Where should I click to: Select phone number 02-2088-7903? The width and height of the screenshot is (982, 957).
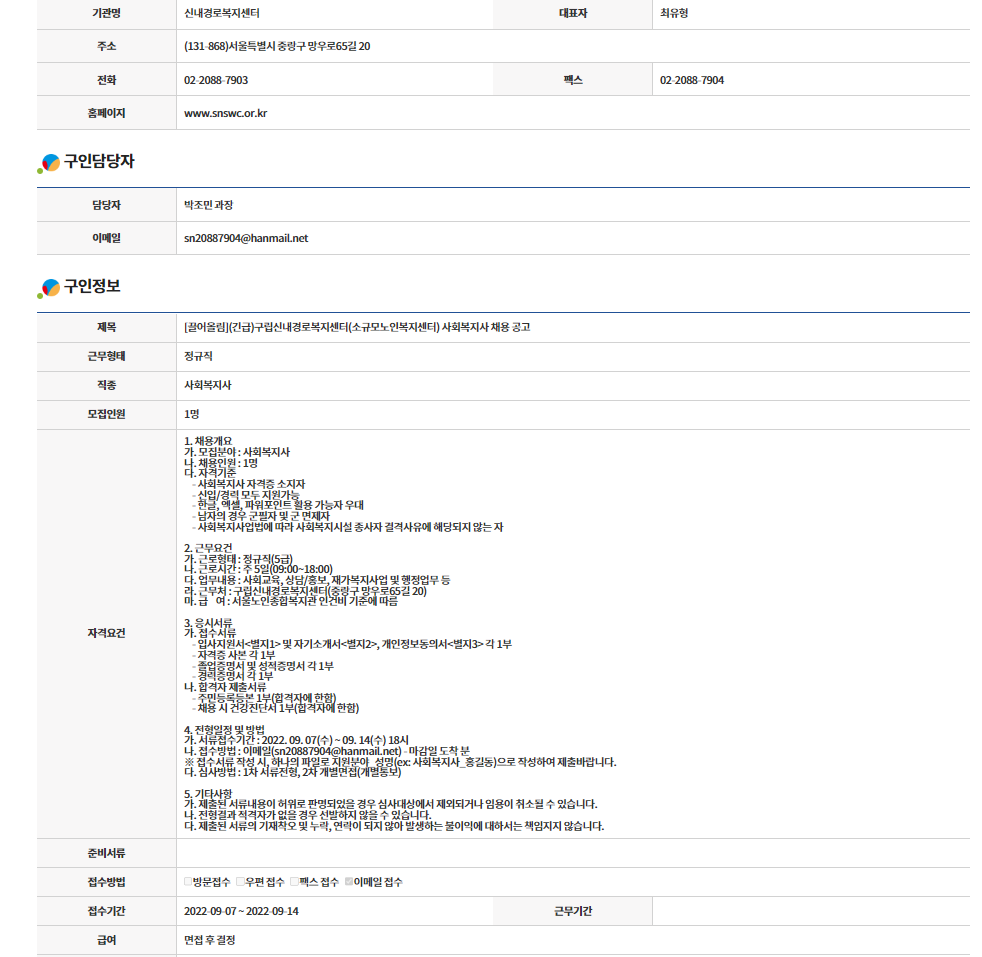tap(216, 80)
